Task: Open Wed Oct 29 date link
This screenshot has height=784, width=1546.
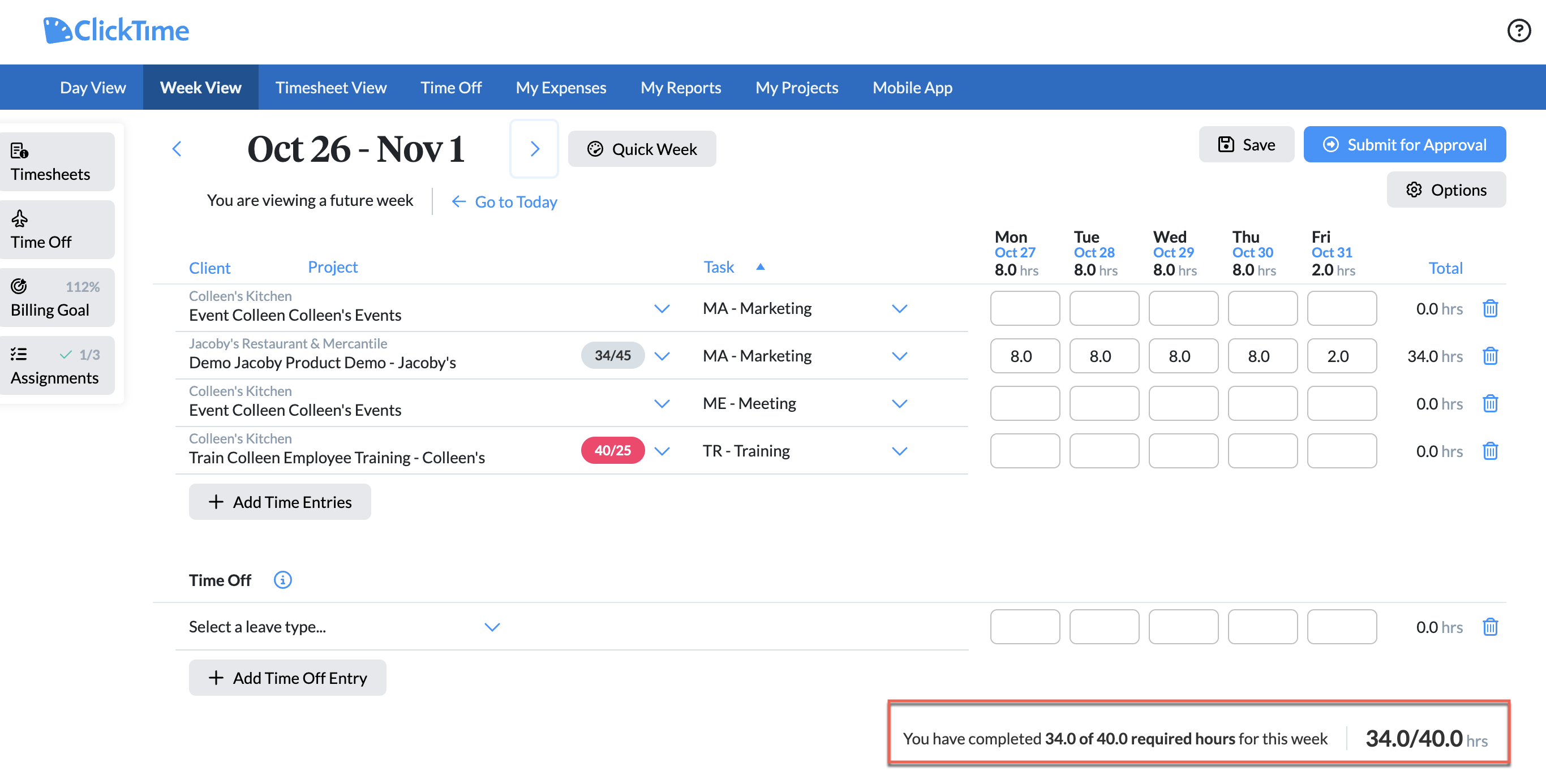Action: click(1173, 252)
